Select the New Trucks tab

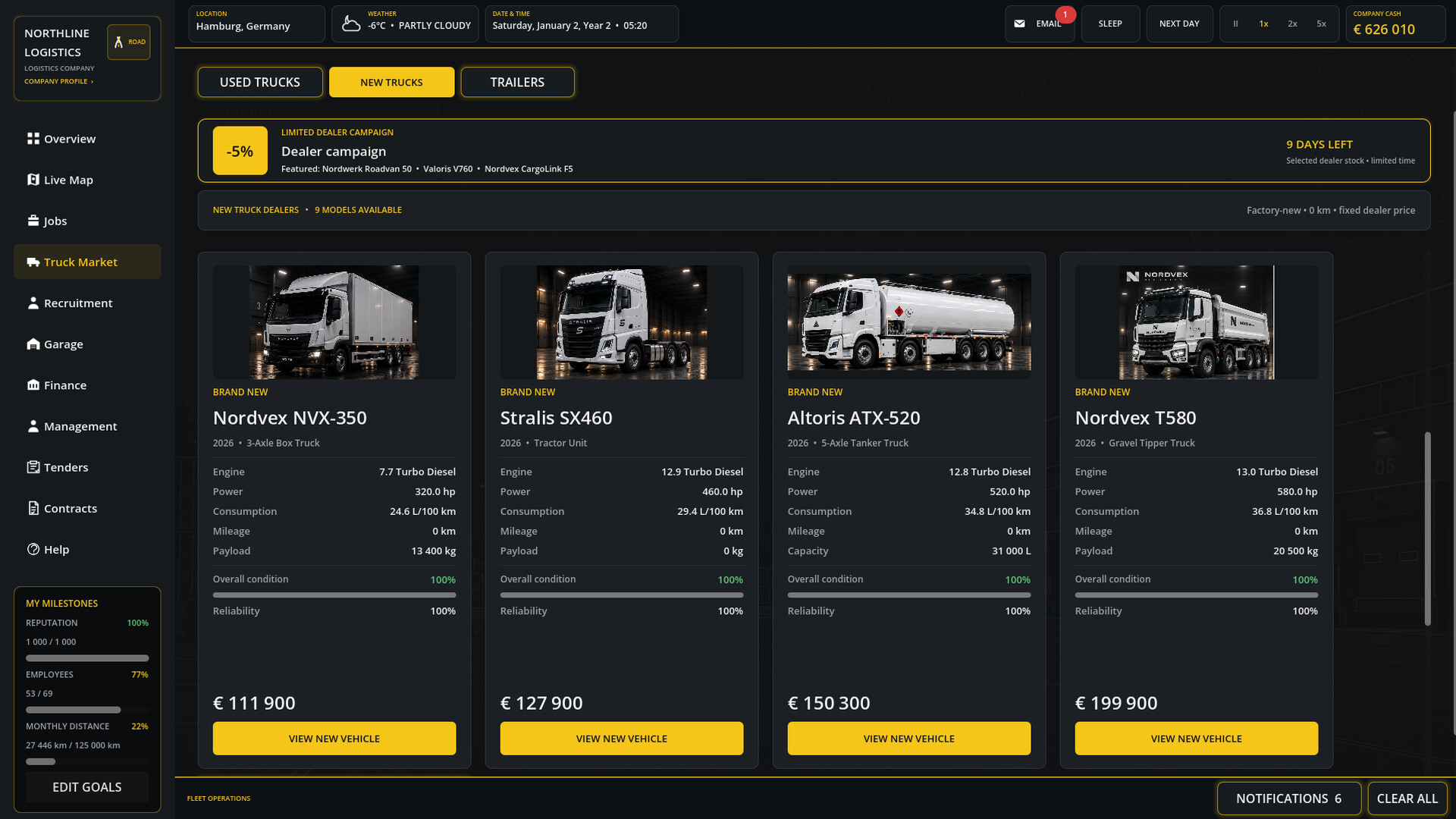click(x=391, y=82)
